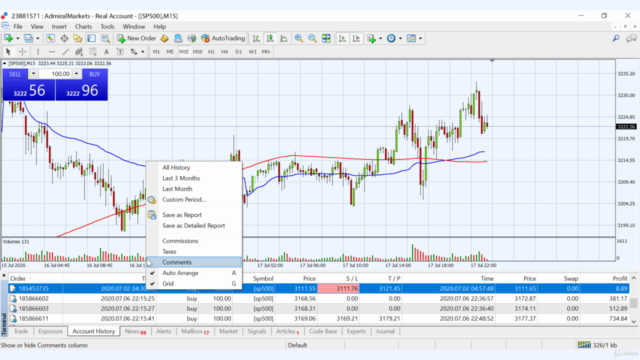640x360 pixels.
Task: Toggle the Navigator folder-star icon
Action: pos(78,38)
